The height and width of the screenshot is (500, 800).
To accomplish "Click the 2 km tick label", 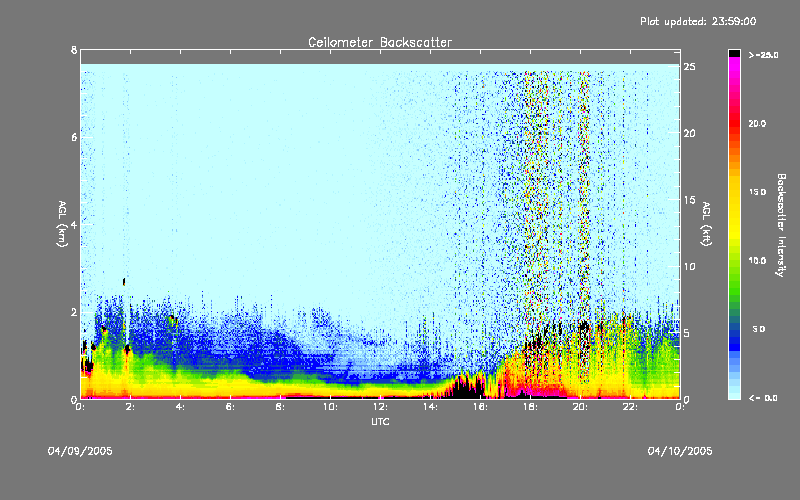I will click(x=74, y=312).
